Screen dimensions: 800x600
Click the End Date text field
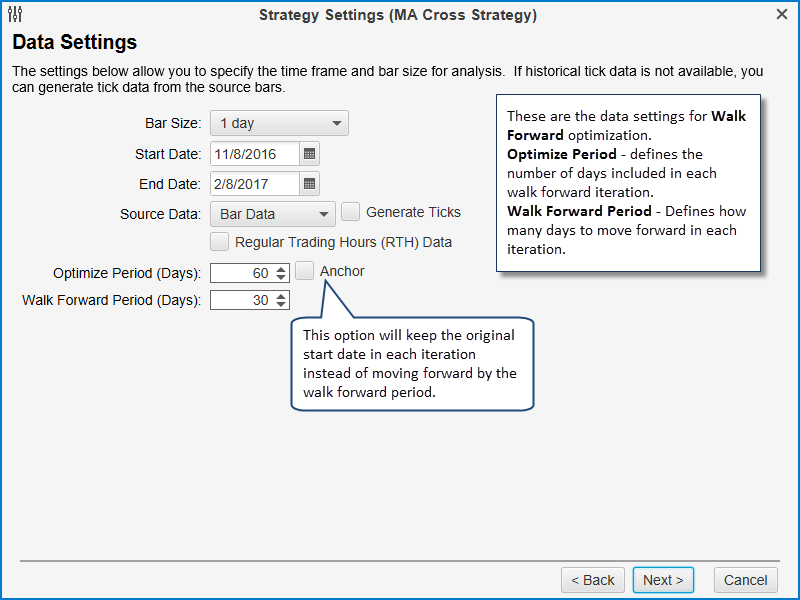point(255,184)
